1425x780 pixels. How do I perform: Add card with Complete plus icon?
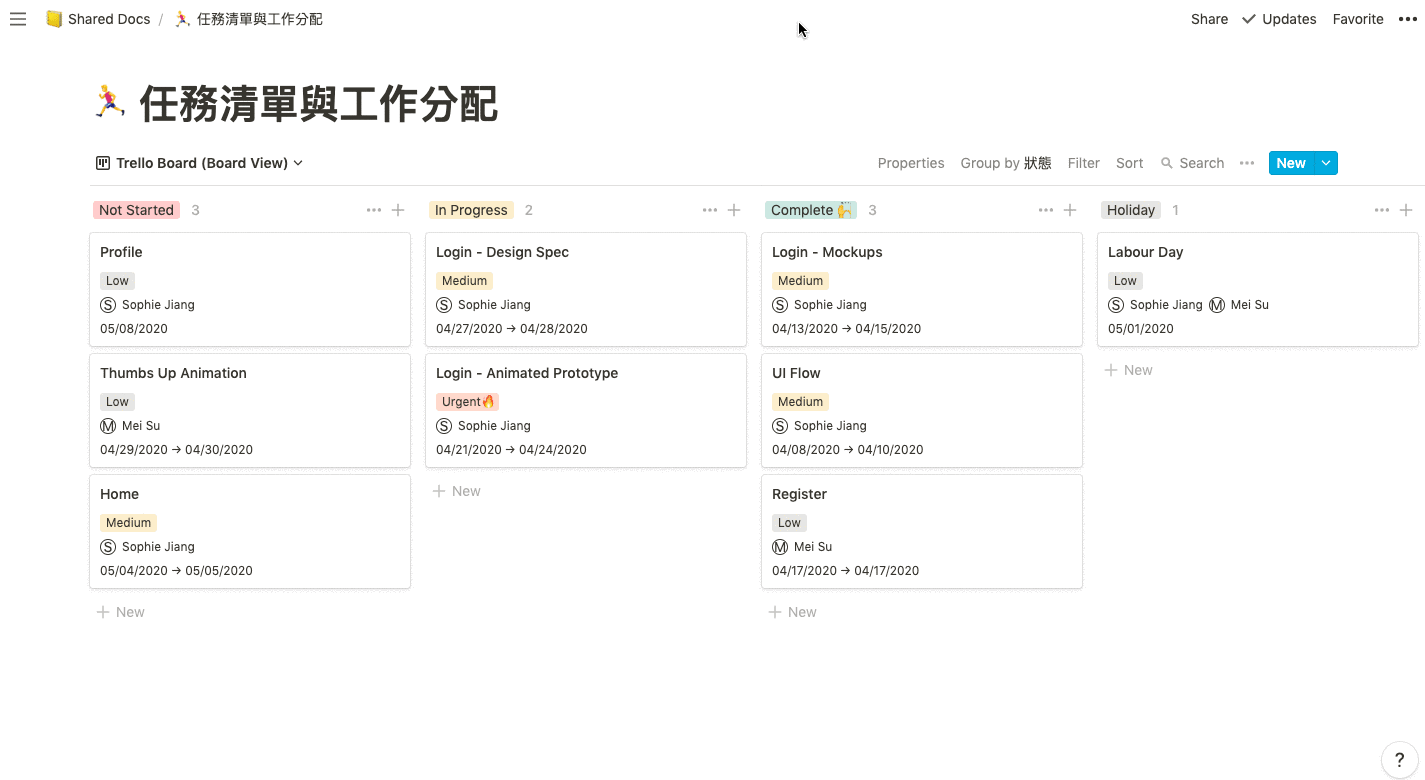(x=1070, y=210)
